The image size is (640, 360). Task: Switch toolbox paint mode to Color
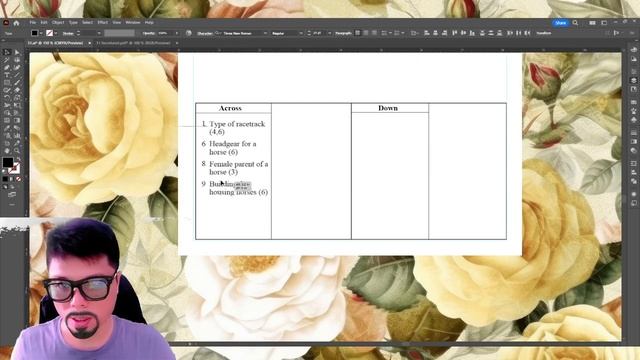coord(5,179)
